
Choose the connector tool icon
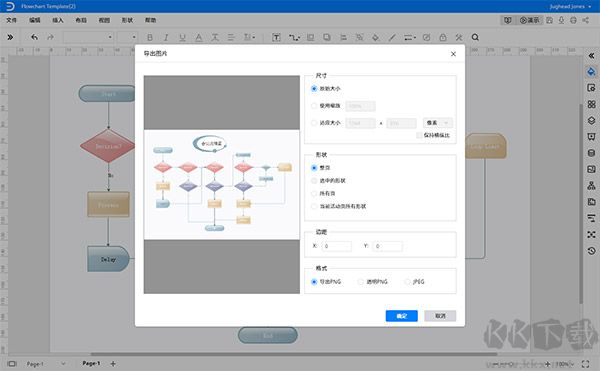click(294, 37)
